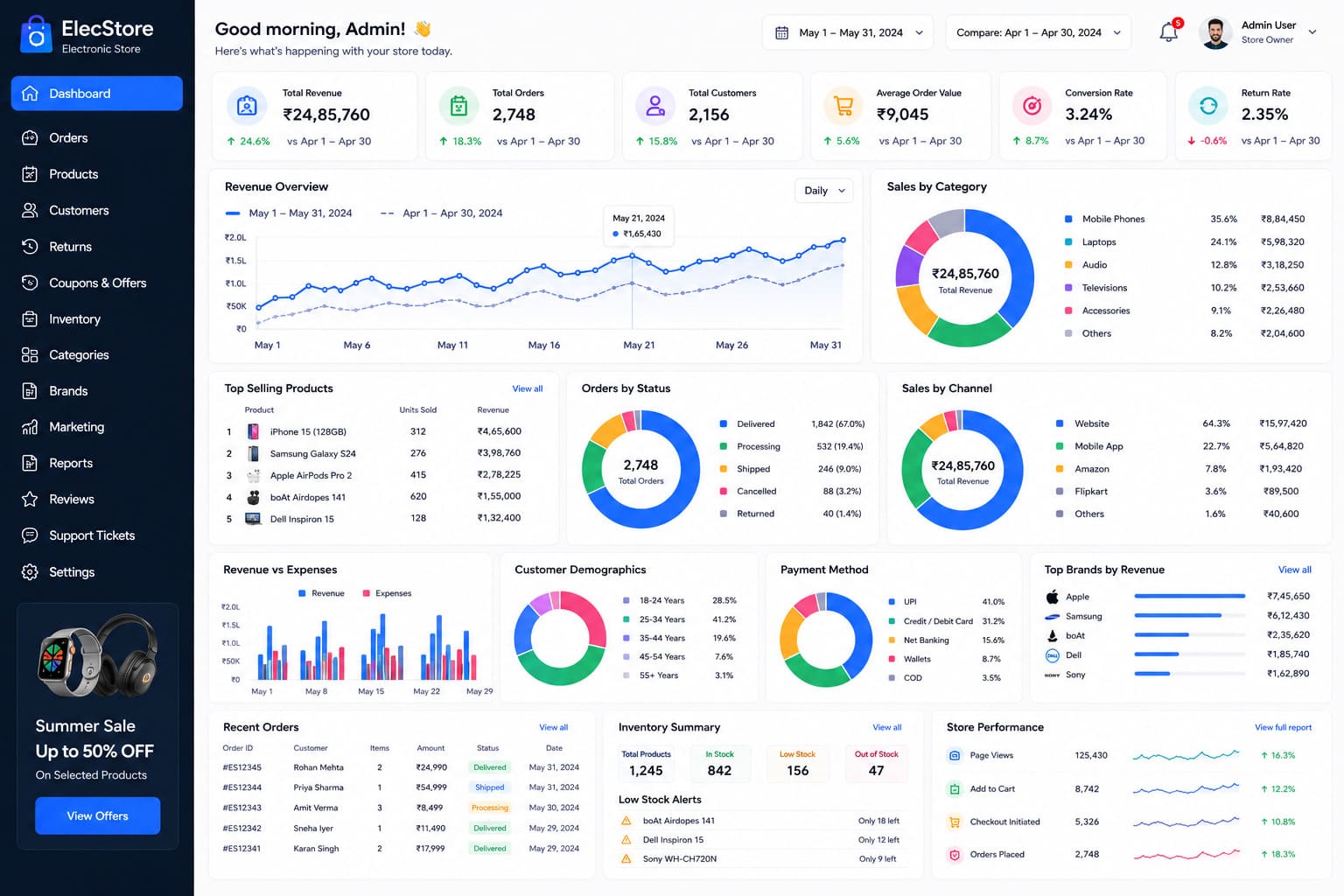Toggle the Revenue legend in Revenue vs Expenses

[x=321, y=593]
